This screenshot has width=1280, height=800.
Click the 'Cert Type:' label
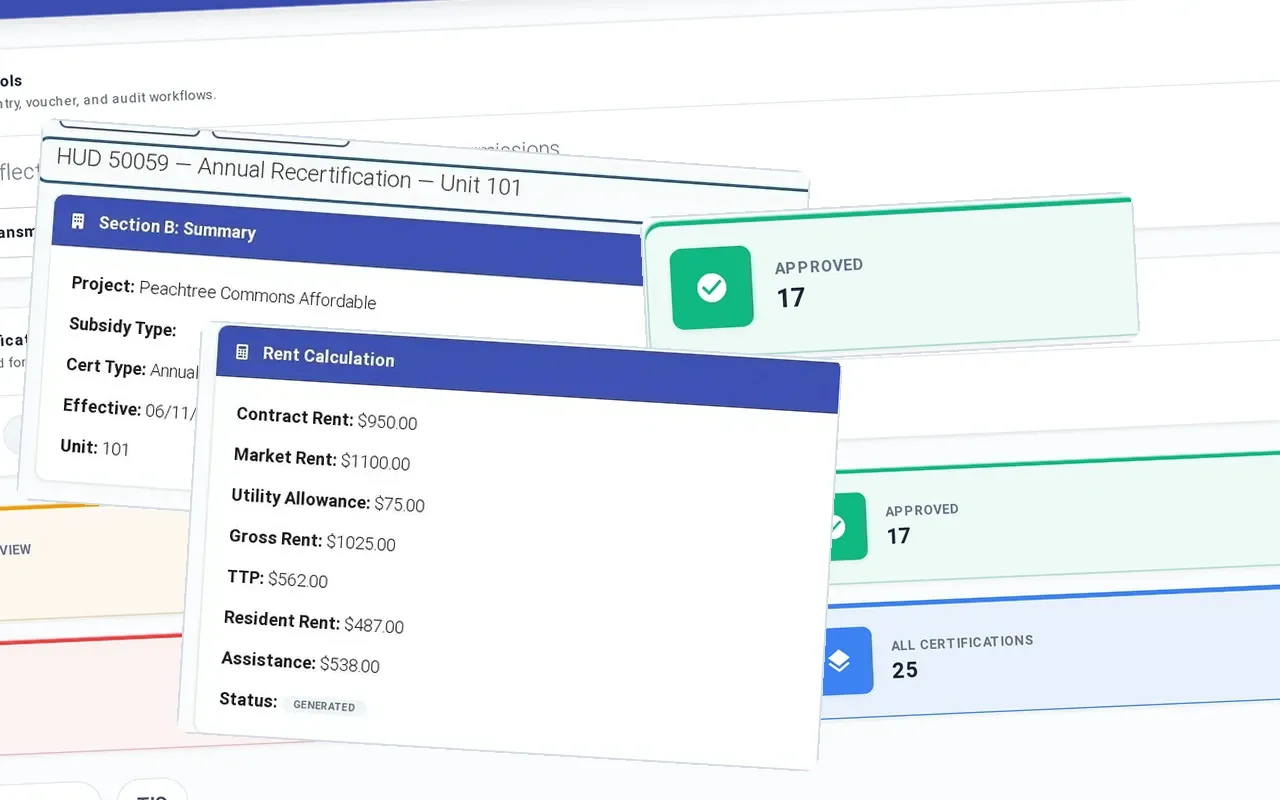coord(106,367)
